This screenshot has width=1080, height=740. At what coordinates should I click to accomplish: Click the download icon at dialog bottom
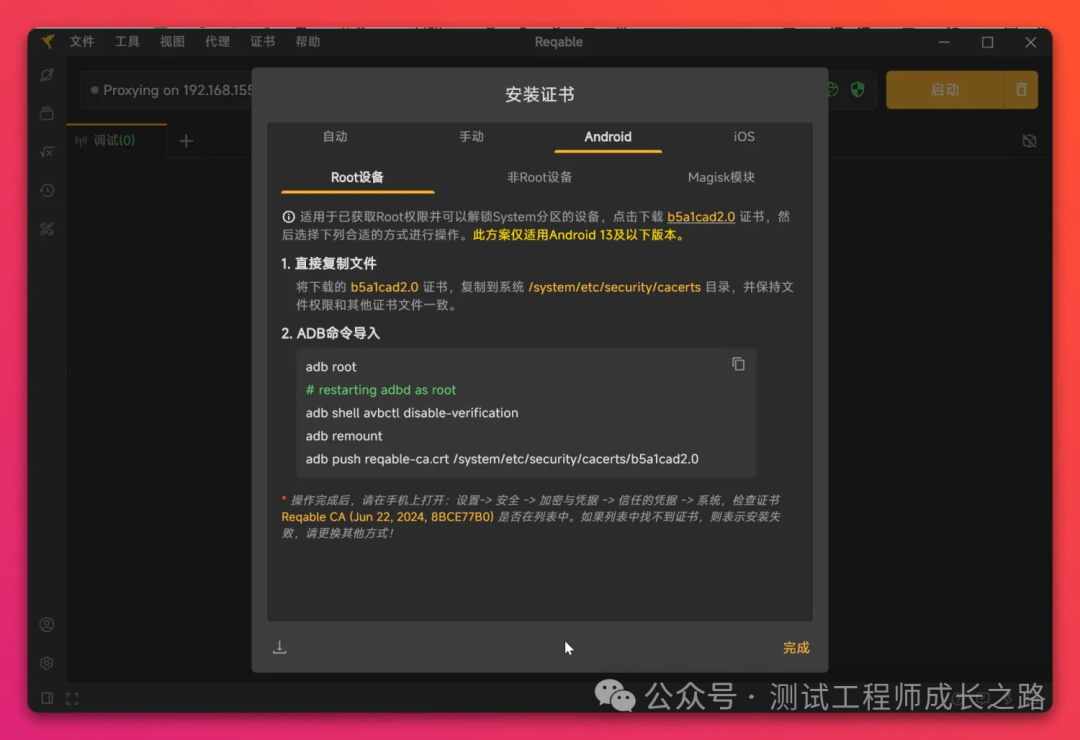280,647
